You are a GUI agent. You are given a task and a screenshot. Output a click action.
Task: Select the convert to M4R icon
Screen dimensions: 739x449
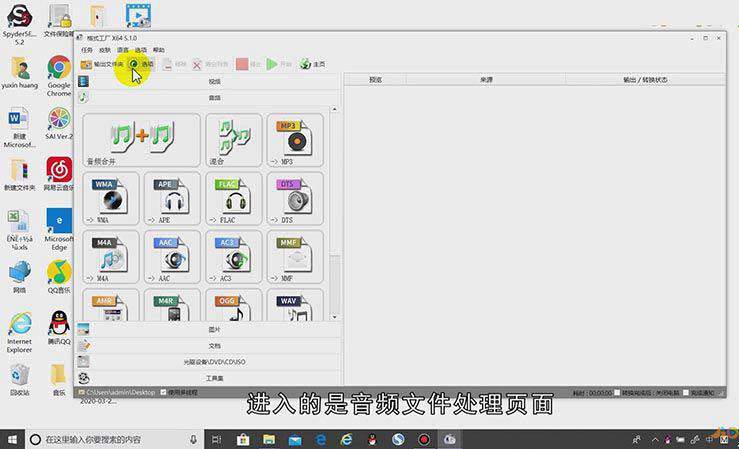pos(172,305)
